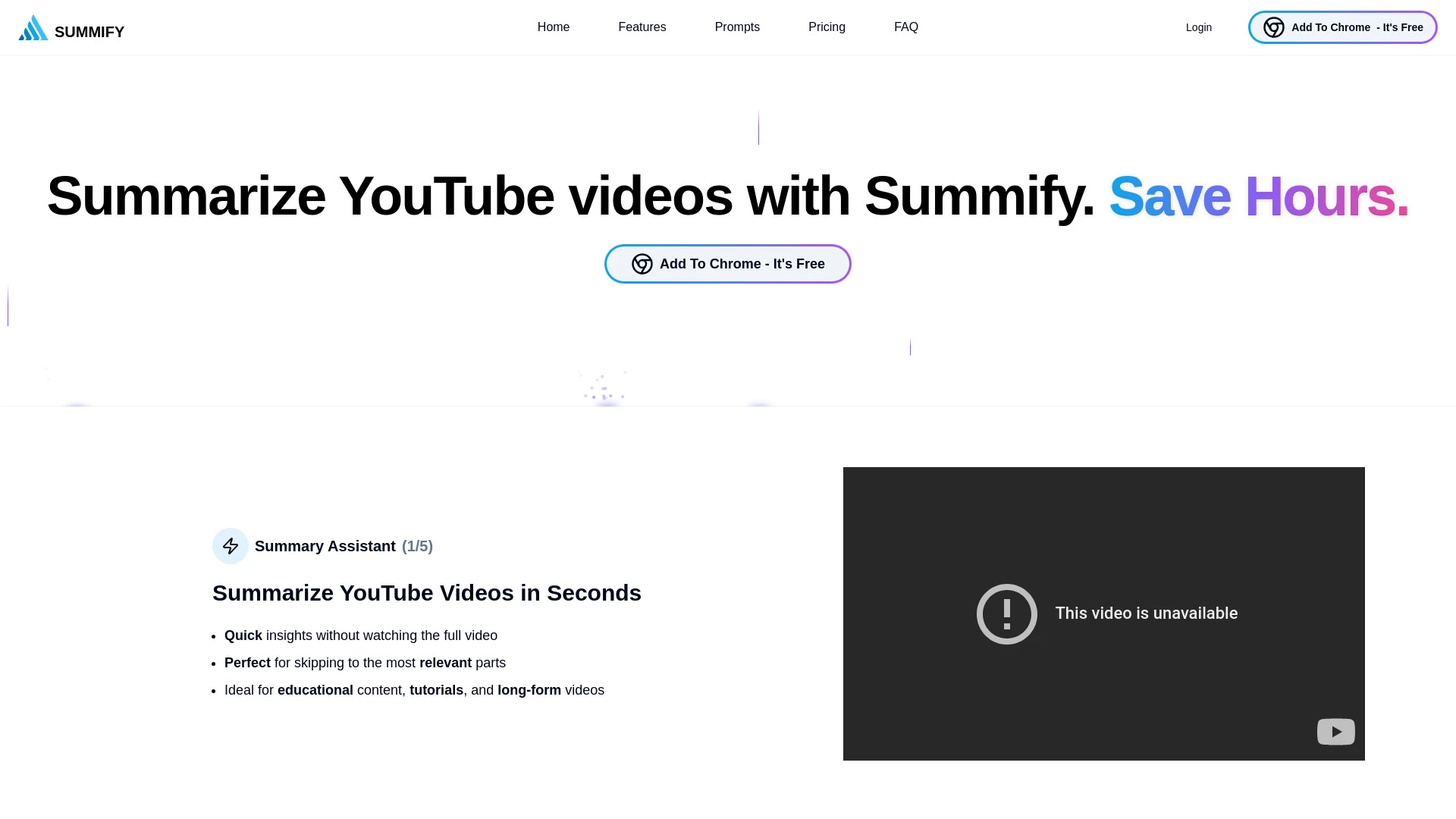This screenshot has height=819, width=1456.
Task: Open the Features navigation menu item
Action: [642, 27]
